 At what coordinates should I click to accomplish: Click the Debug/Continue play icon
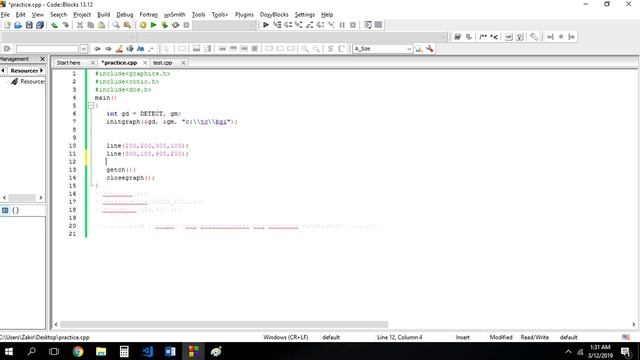click(266, 25)
